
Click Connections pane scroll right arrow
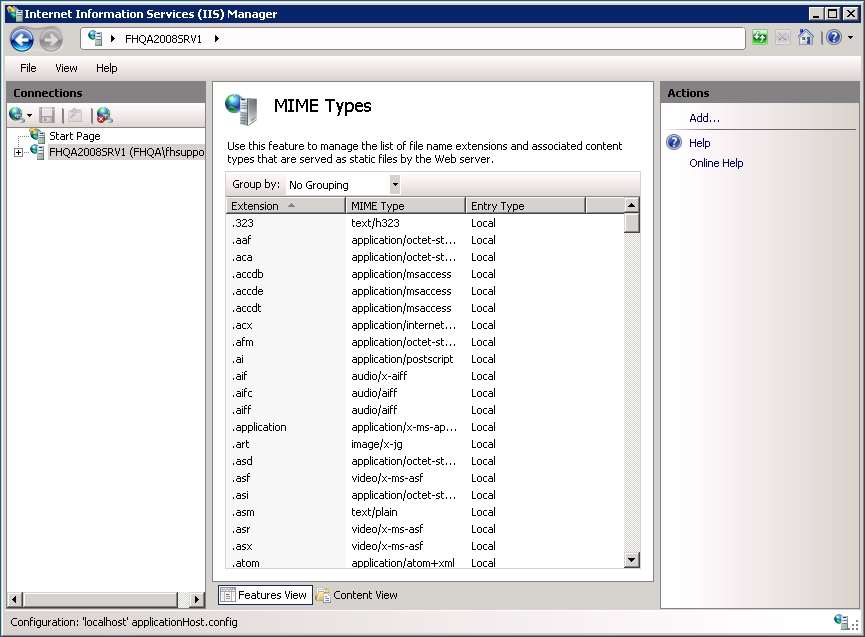[196, 599]
